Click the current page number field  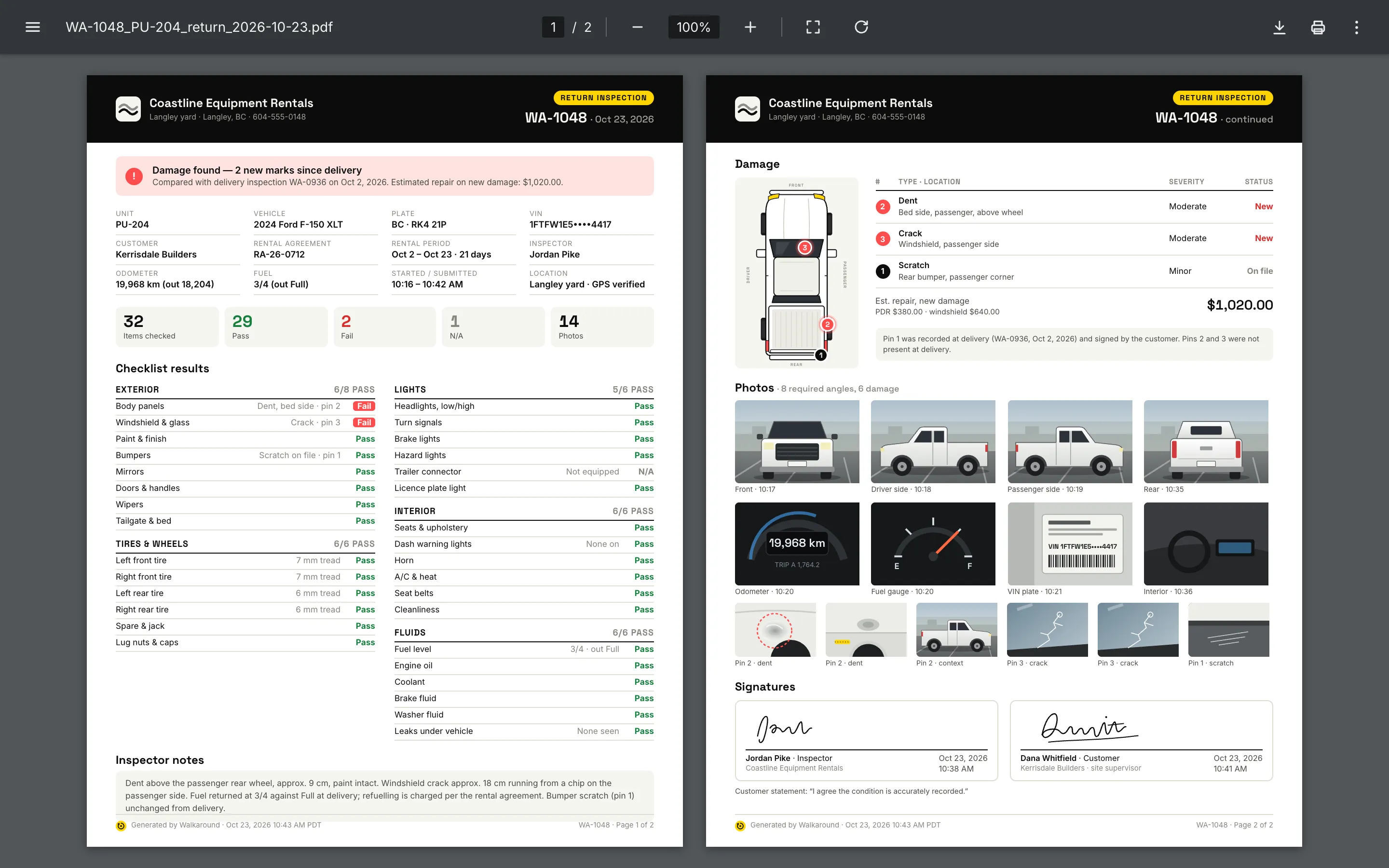[553, 27]
